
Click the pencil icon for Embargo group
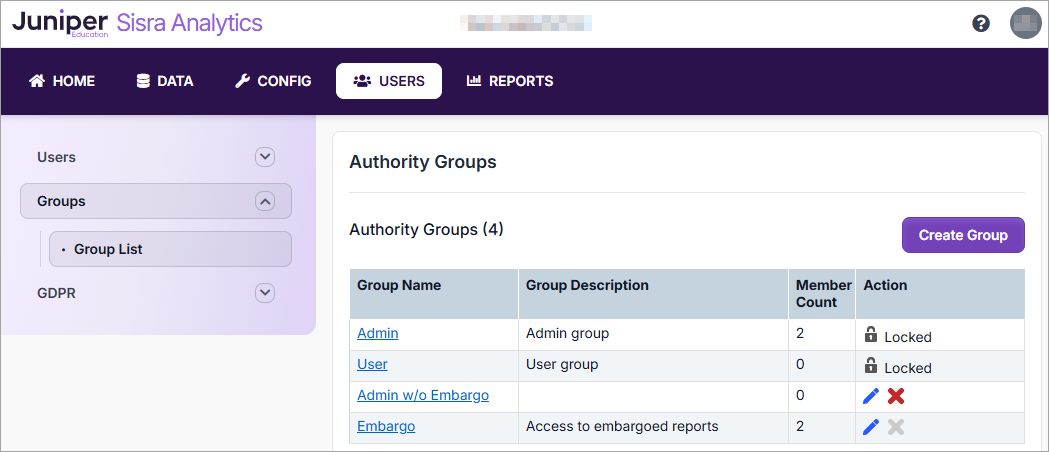pos(871,427)
